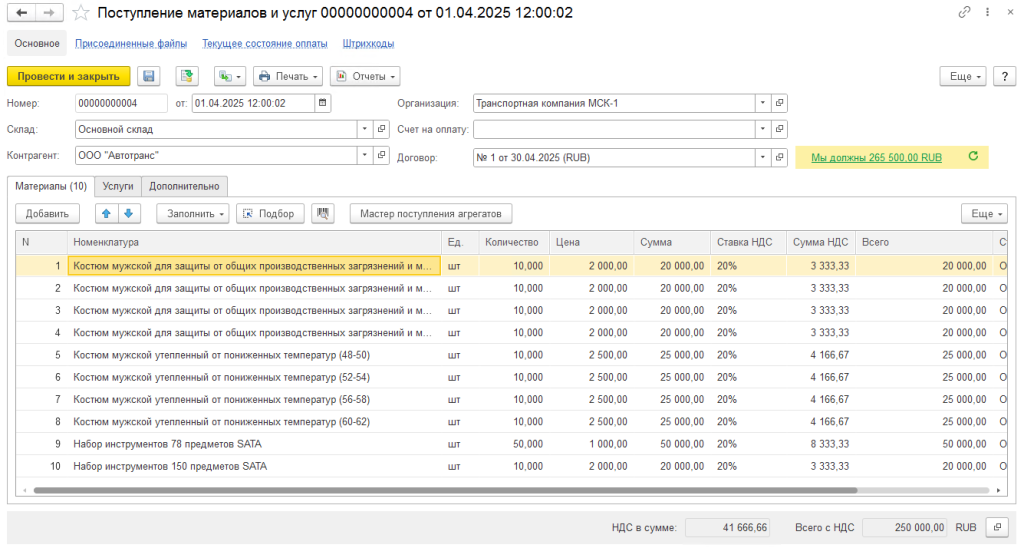1024x548 pixels.
Task: Refresh the settlement balance with green icon
Action: (973, 157)
